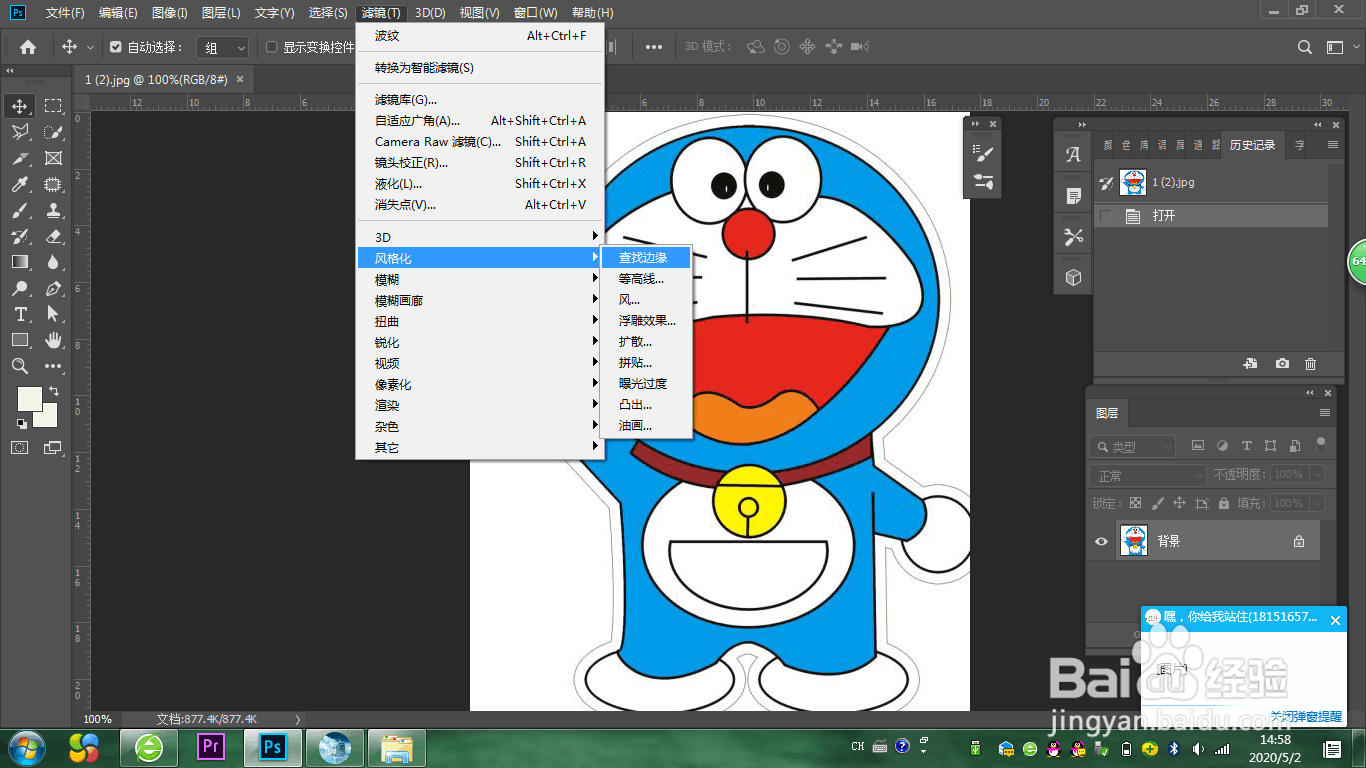
Task: Select the Move tool
Action: pos(20,105)
